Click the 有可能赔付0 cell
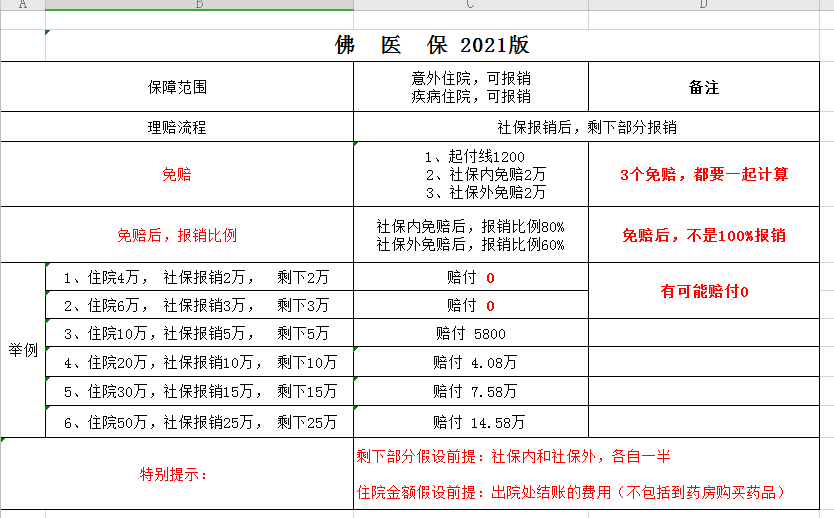Screen dimensions: 834x518 tap(703, 291)
